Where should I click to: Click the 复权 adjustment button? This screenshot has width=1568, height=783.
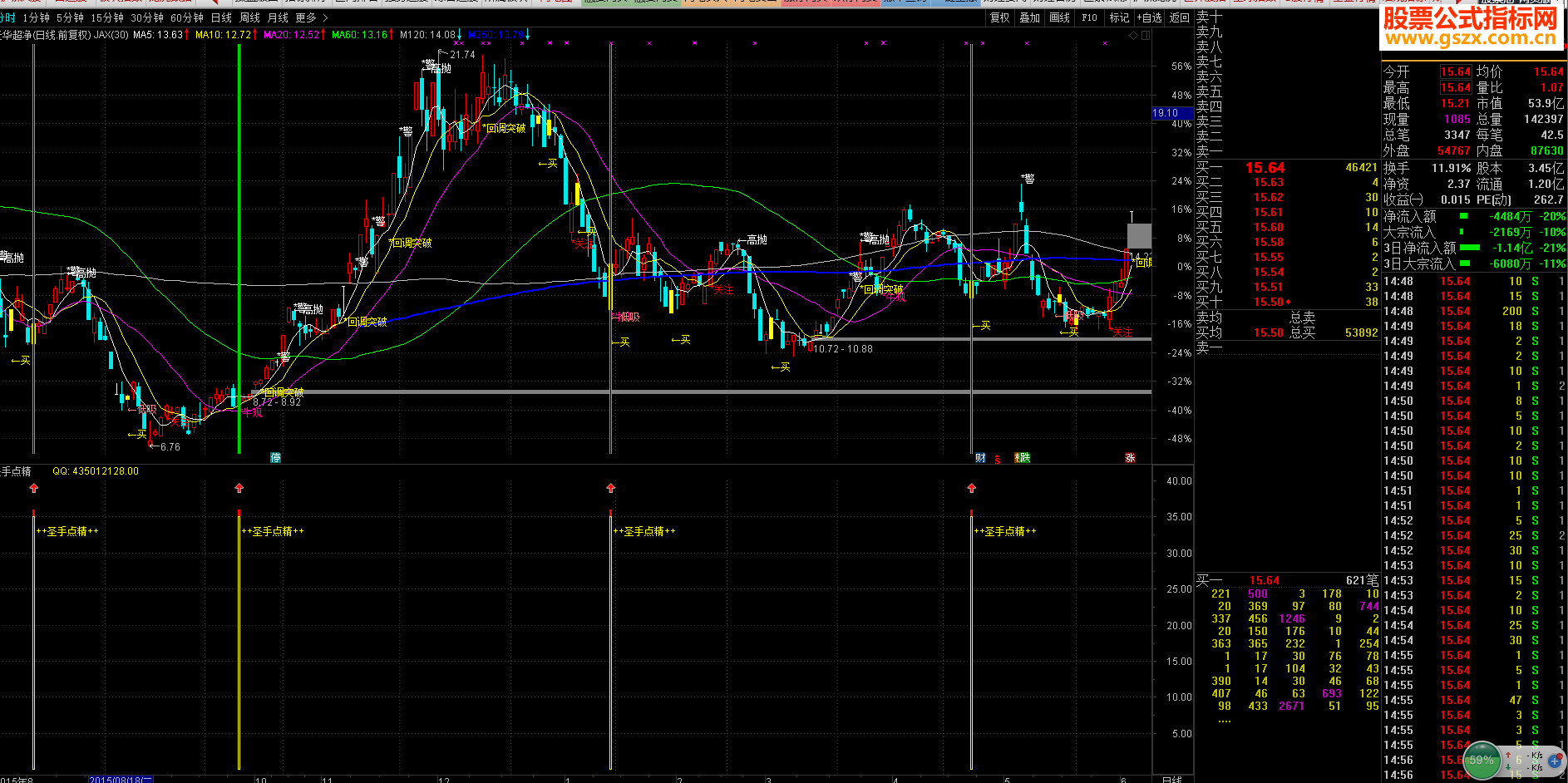coord(999,17)
